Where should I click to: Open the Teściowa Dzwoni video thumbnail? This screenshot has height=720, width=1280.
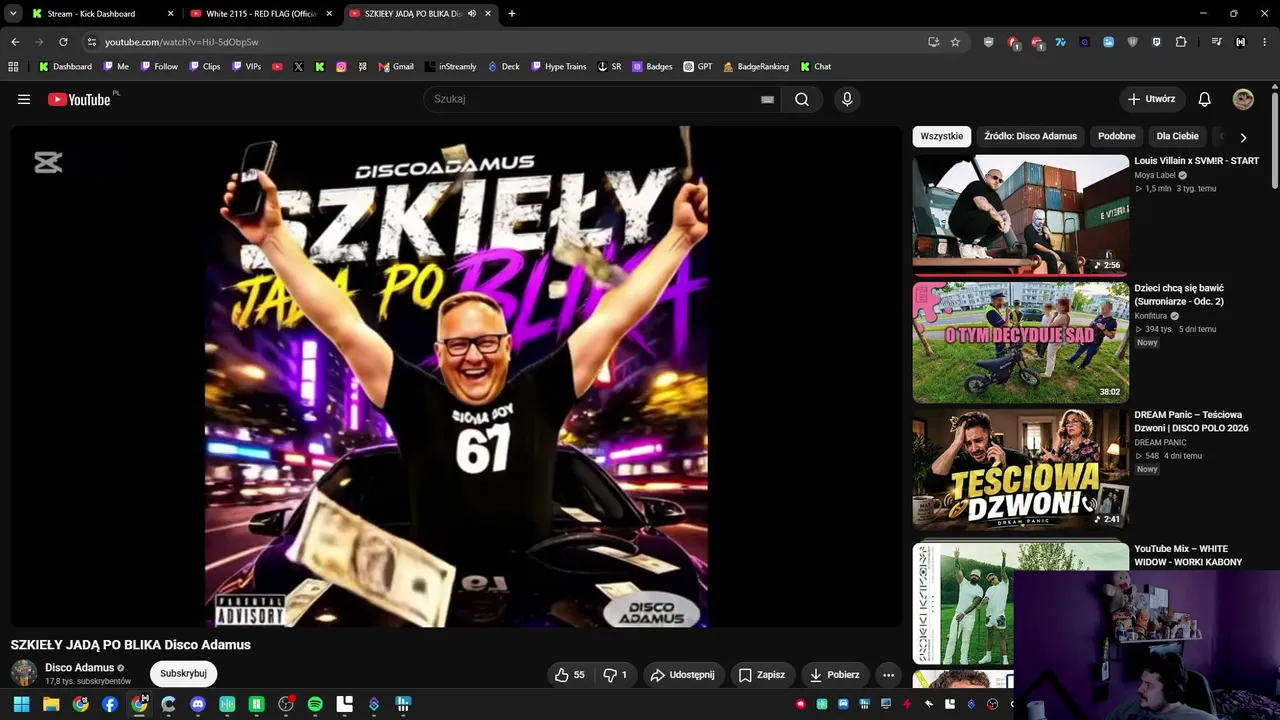click(1020, 468)
